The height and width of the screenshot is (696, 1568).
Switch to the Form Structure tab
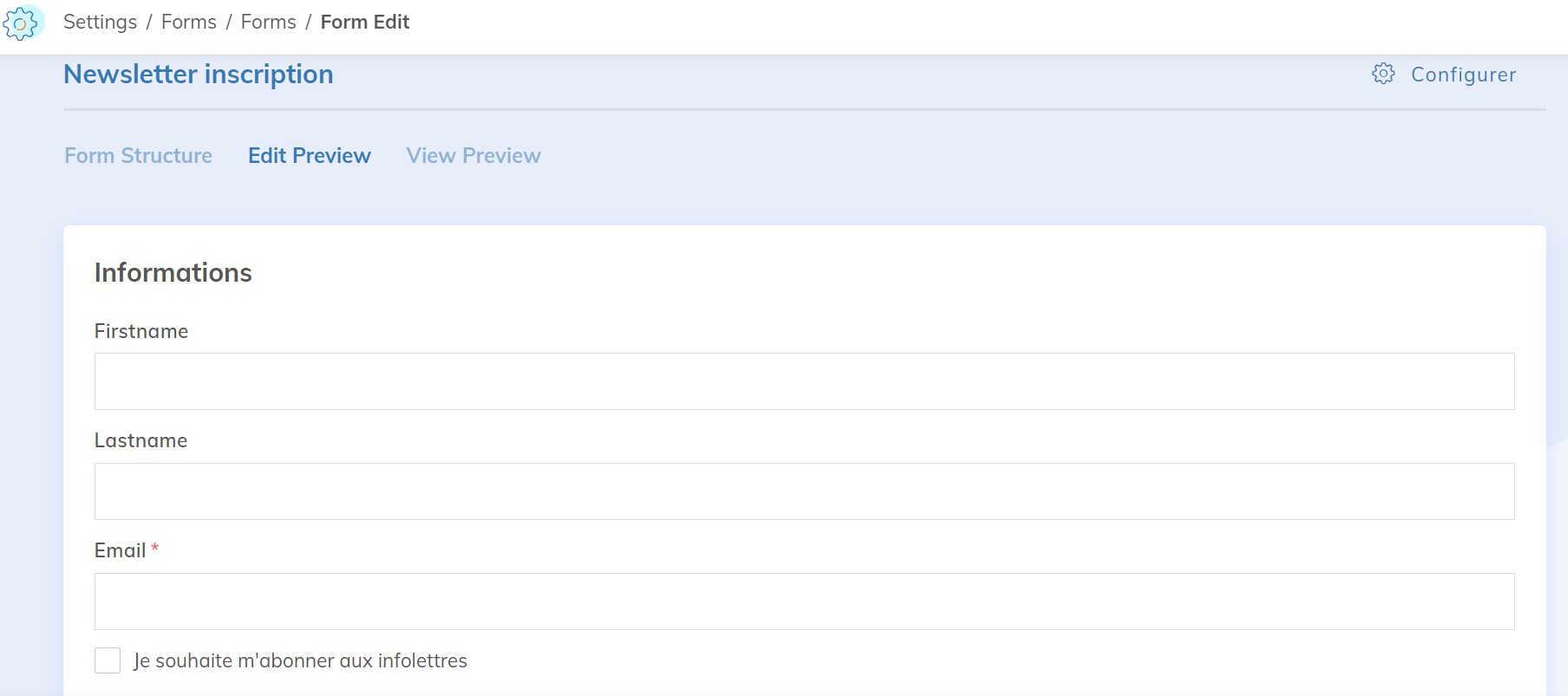[x=138, y=156]
